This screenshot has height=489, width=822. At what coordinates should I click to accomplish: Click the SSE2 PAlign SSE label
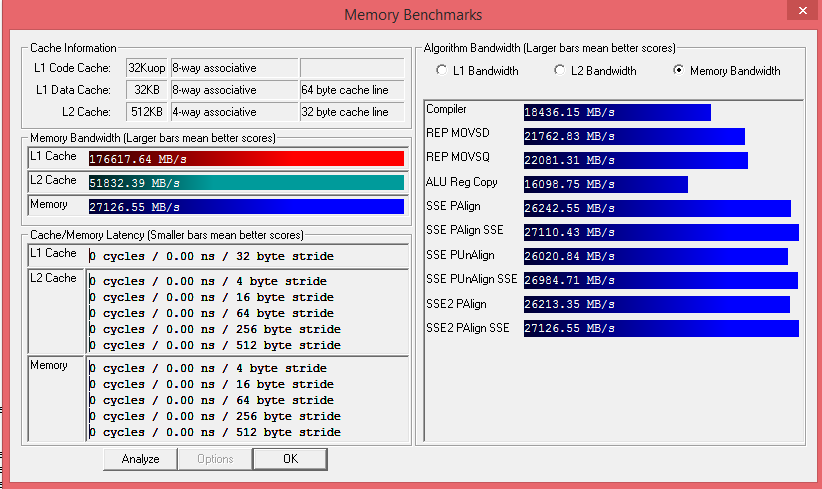click(468, 328)
